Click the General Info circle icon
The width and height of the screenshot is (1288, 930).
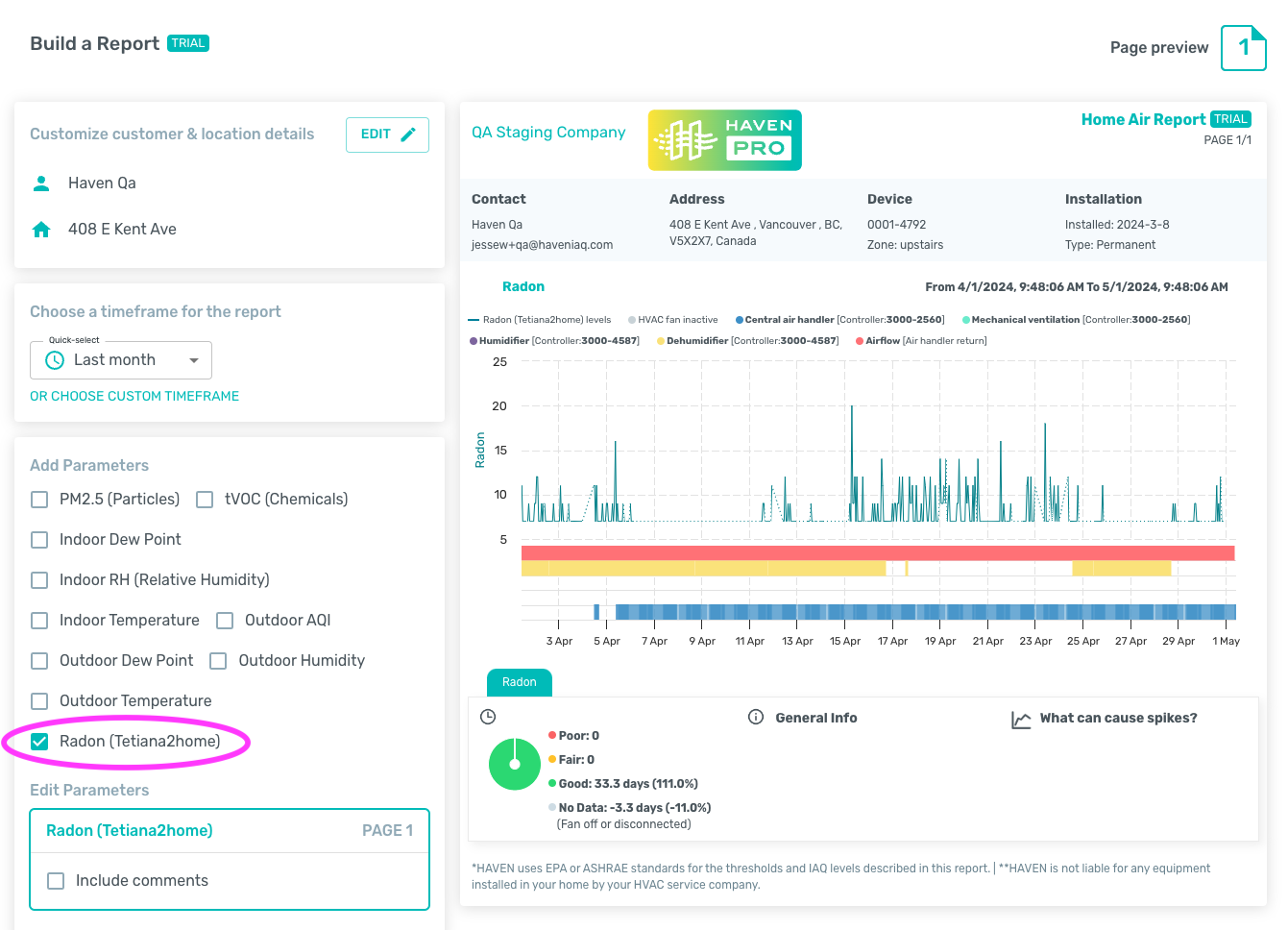(x=756, y=717)
